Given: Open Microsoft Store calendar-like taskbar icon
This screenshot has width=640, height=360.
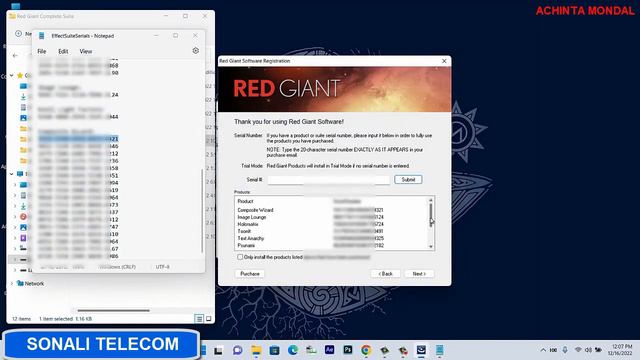Looking at the screenshot, I should (274, 350).
